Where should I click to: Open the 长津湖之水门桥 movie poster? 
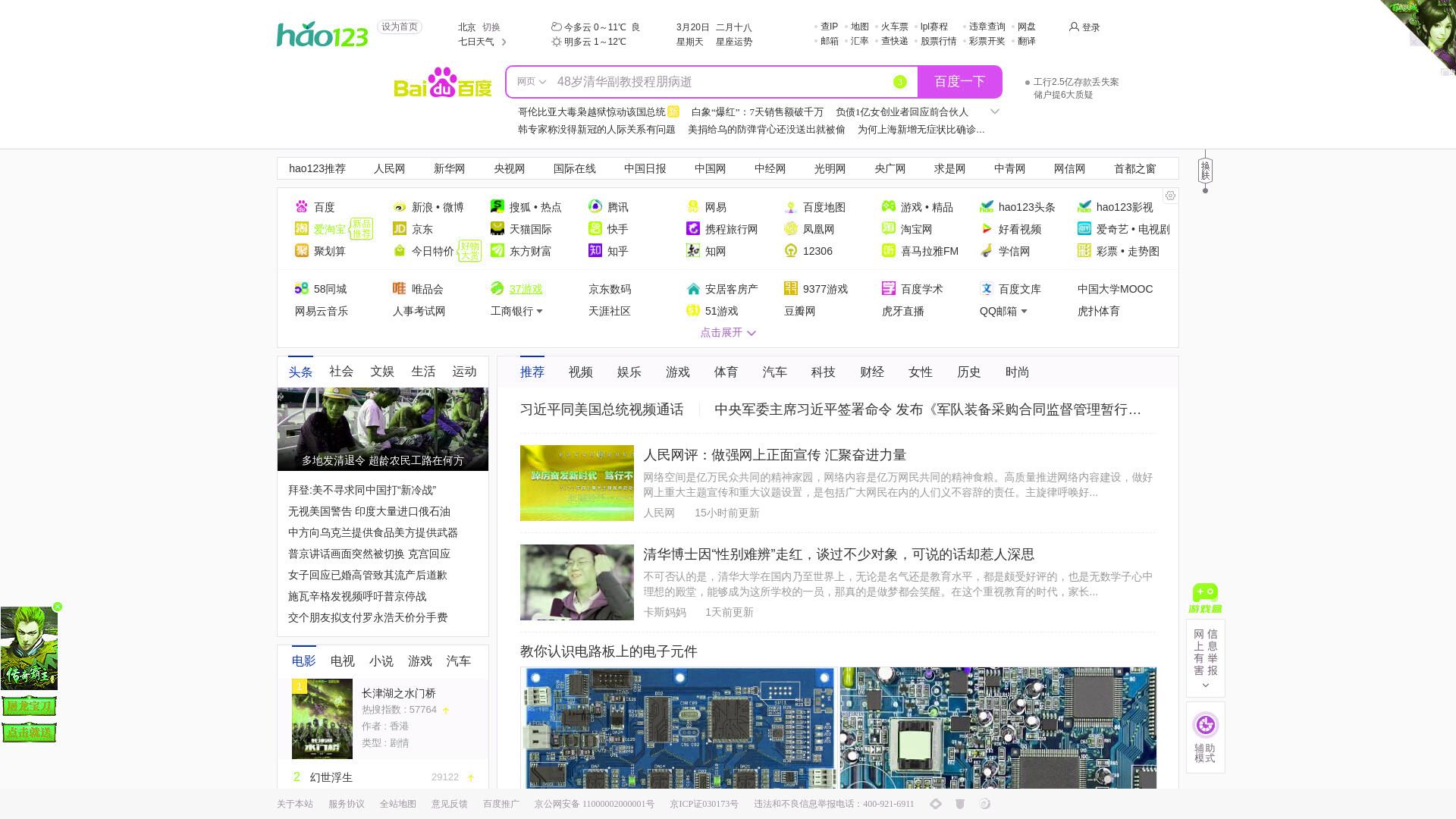click(322, 719)
